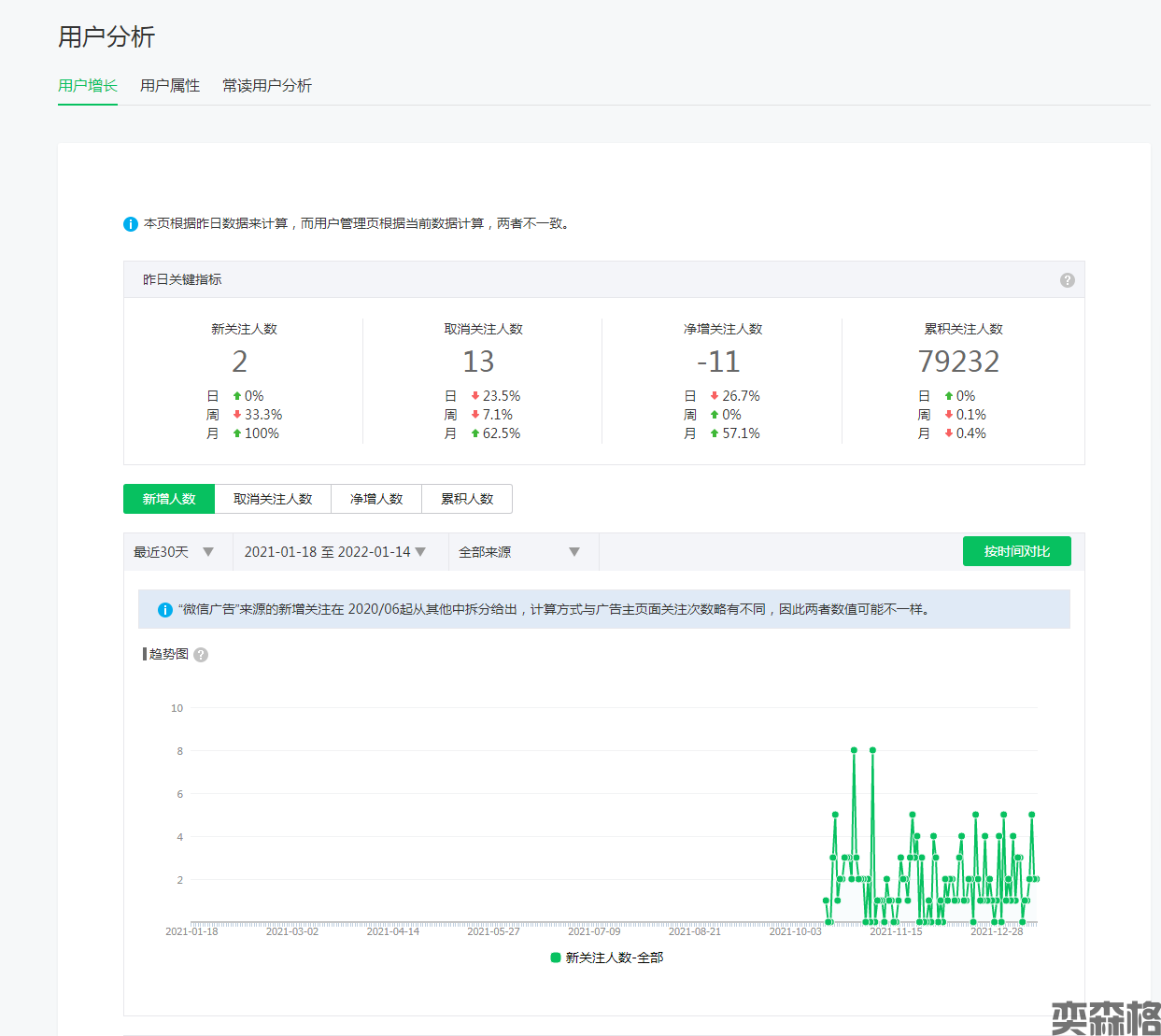Open the 全部来源 source dropdown

coord(519,552)
